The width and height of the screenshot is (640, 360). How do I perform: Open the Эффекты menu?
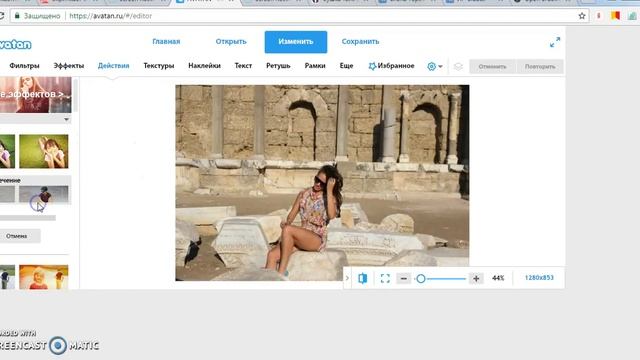click(x=69, y=66)
